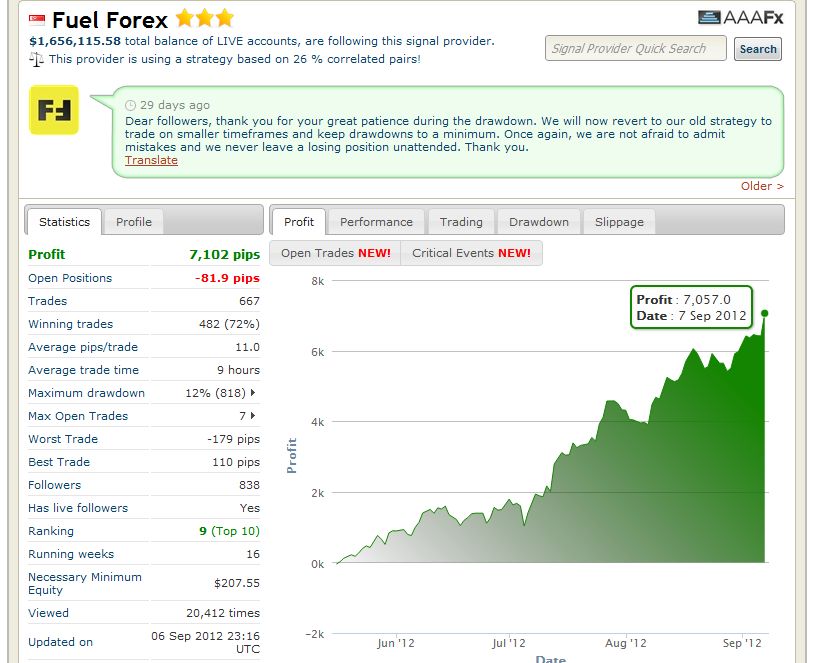The height and width of the screenshot is (663, 813).
Task: Click the Sep '12 axis label
Action: click(742, 643)
